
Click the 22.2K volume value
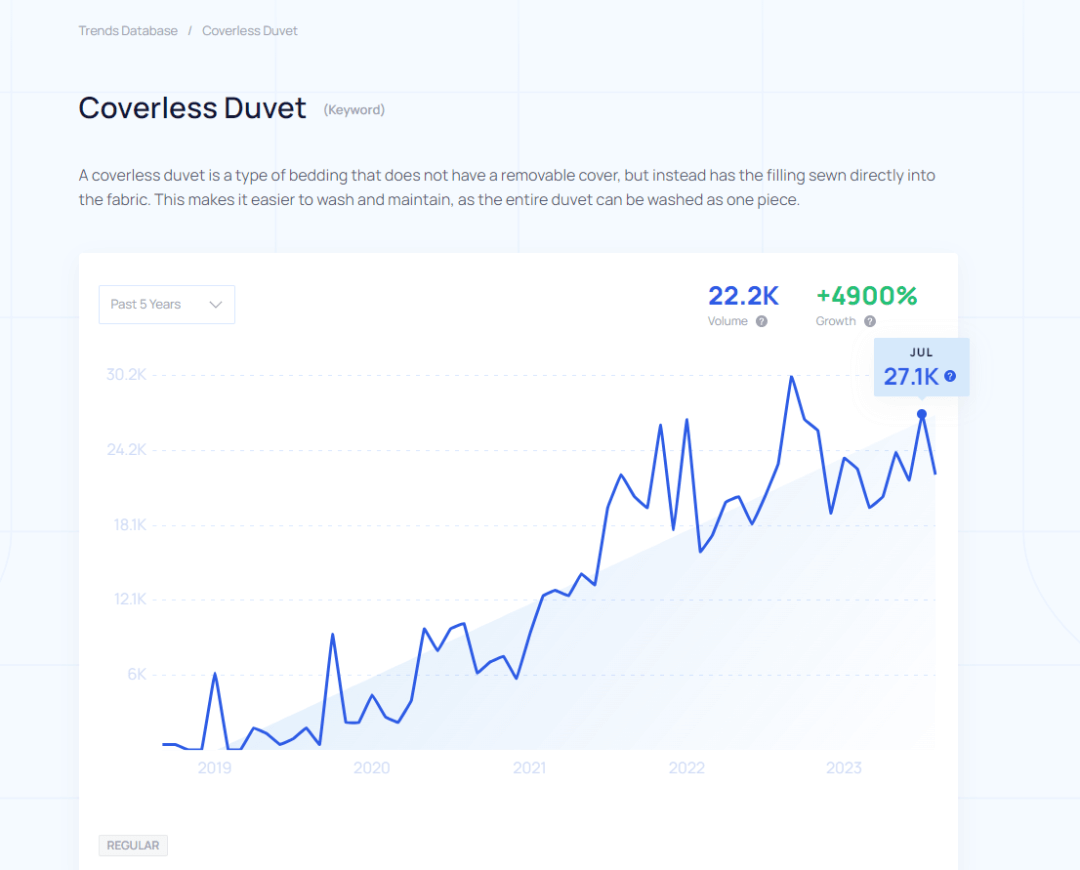[x=743, y=296]
